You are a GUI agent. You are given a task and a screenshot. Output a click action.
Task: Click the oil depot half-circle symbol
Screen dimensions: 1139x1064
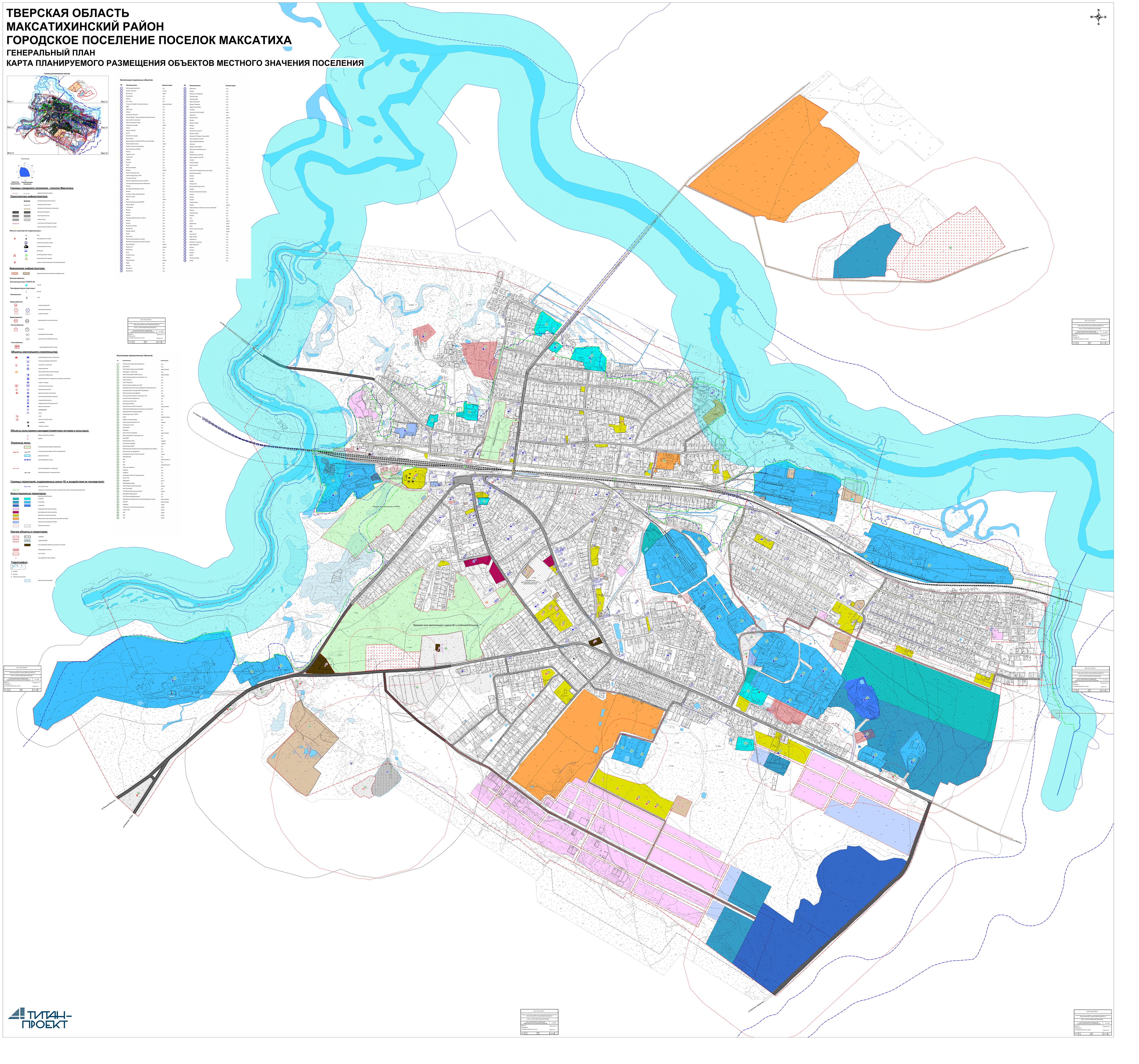pos(28,422)
